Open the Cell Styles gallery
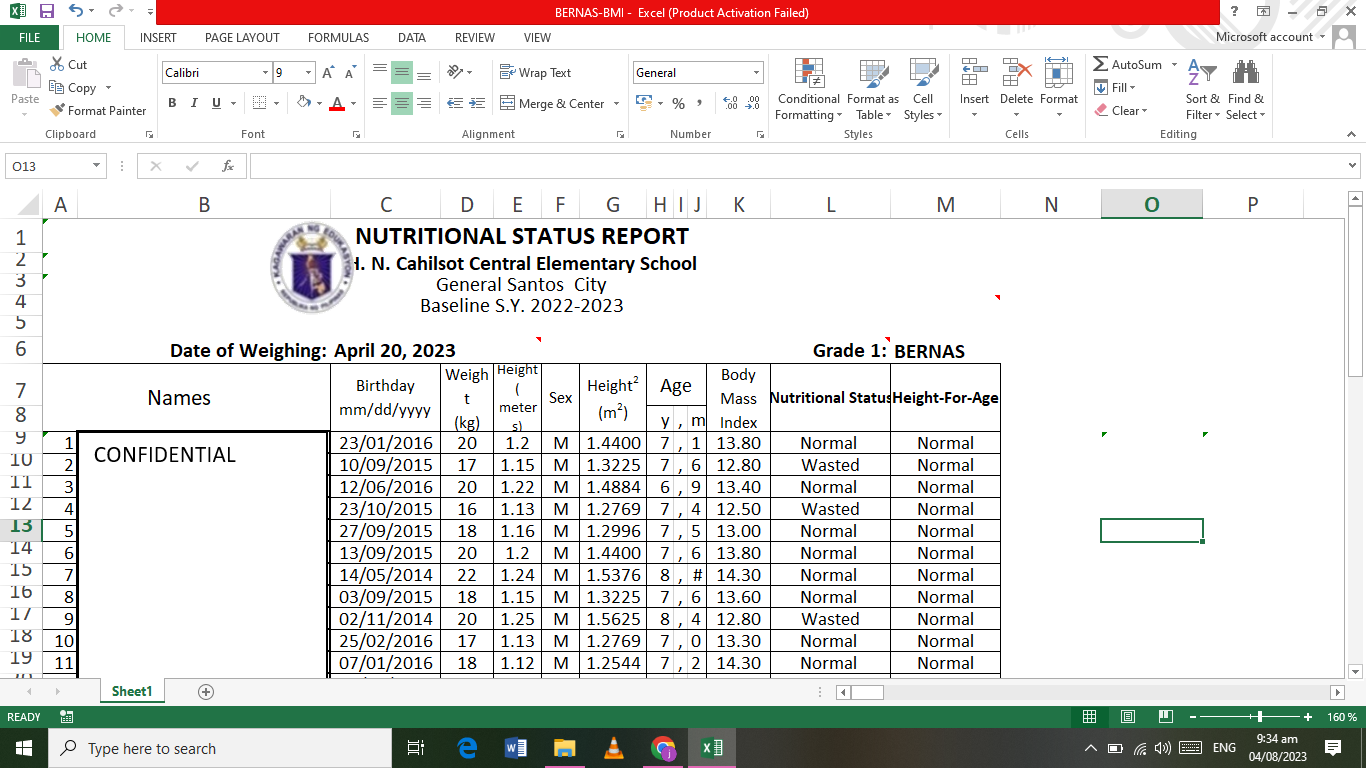The height and width of the screenshot is (768, 1366). [923, 90]
